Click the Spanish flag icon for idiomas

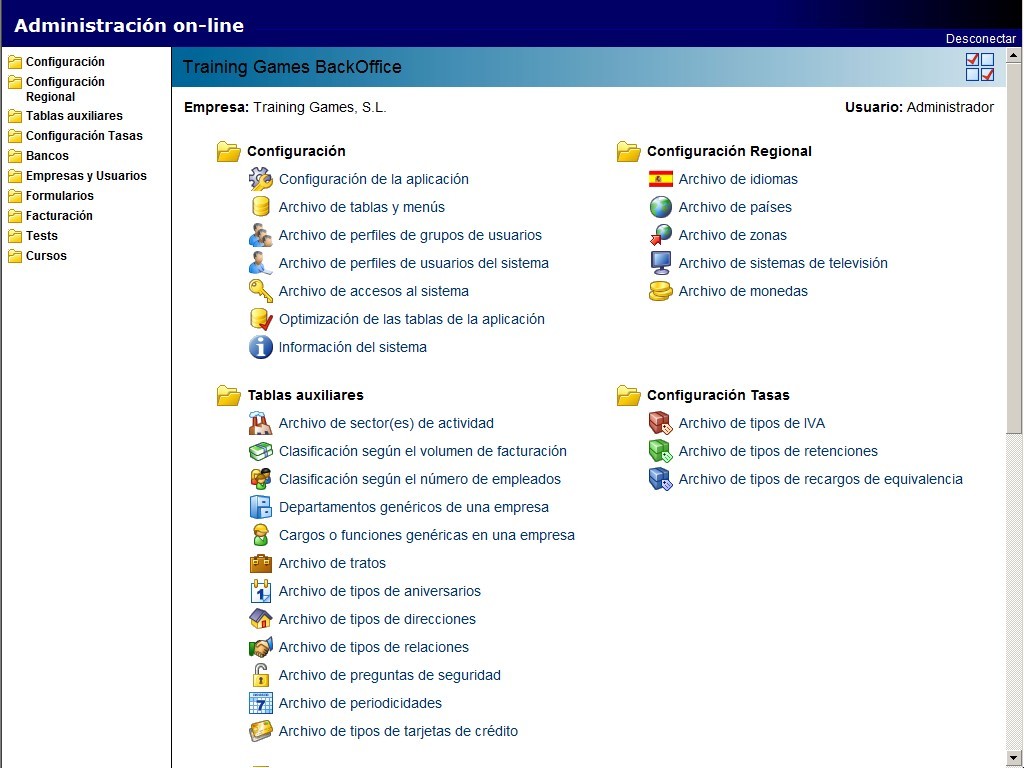tap(660, 180)
